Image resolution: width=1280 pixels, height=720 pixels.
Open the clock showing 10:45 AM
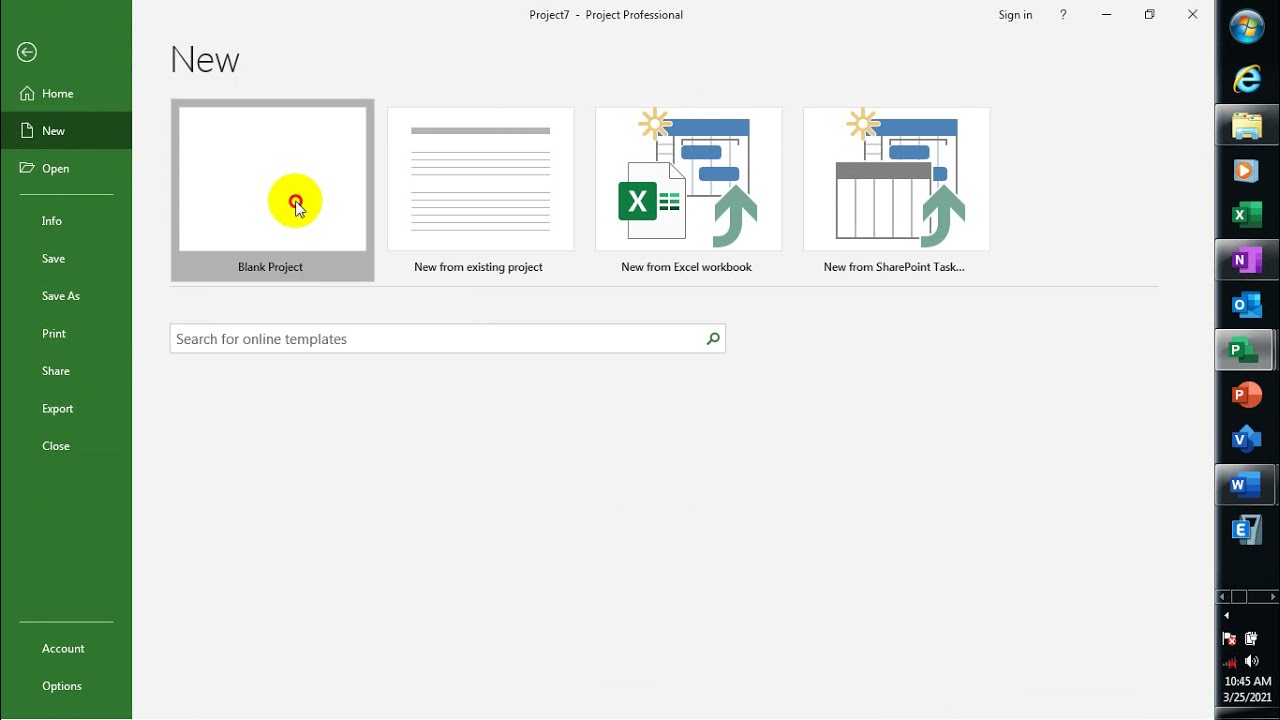coord(1247,689)
